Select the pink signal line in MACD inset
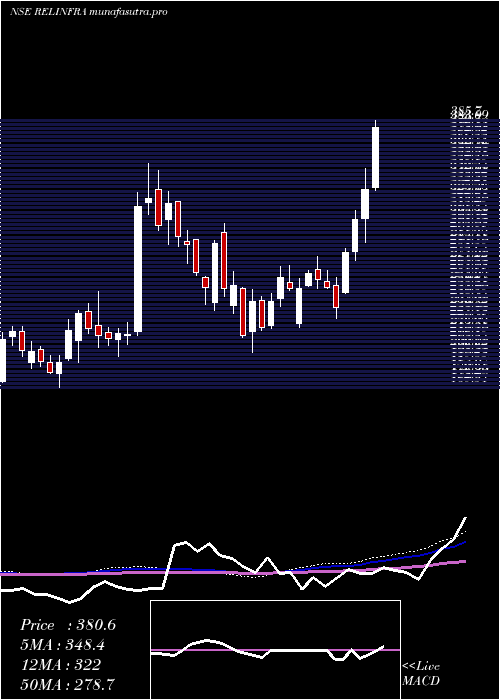This screenshot has width=500, height=700. [275, 650]
